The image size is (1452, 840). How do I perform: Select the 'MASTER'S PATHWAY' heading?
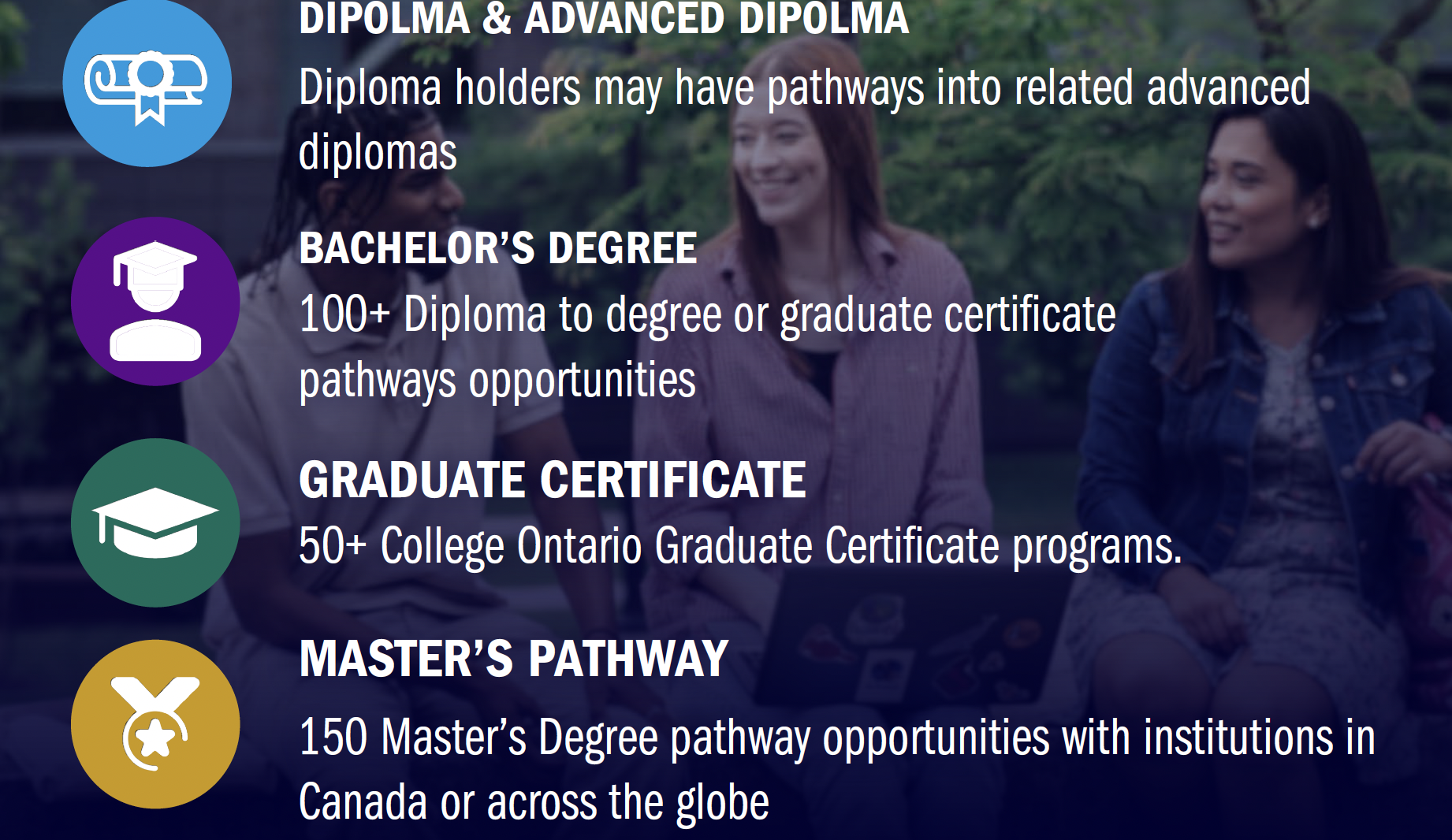513,659
